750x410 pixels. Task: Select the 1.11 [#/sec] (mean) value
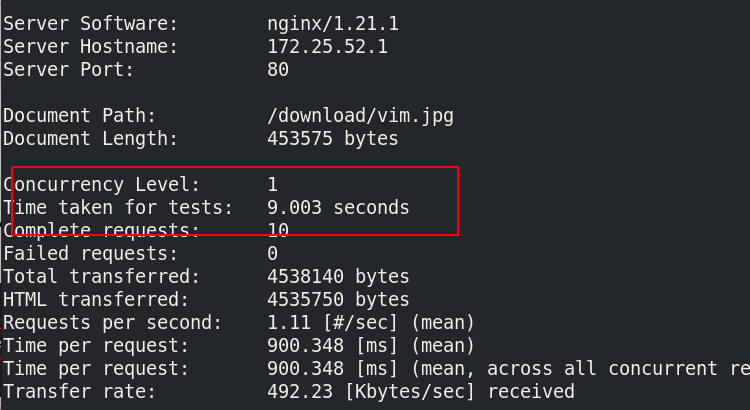(x=371, y=322)
